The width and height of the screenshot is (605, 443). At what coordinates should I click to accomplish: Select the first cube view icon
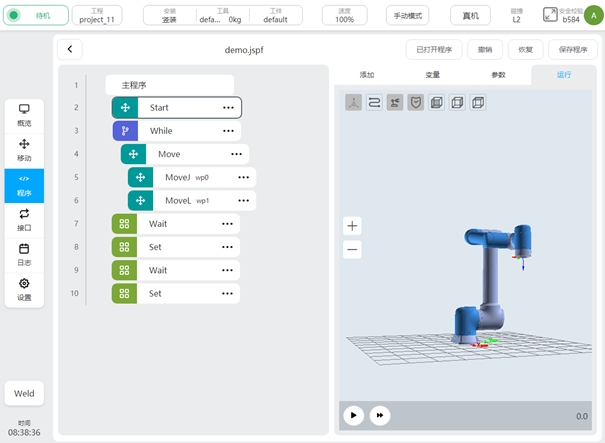tap(436, 102)
